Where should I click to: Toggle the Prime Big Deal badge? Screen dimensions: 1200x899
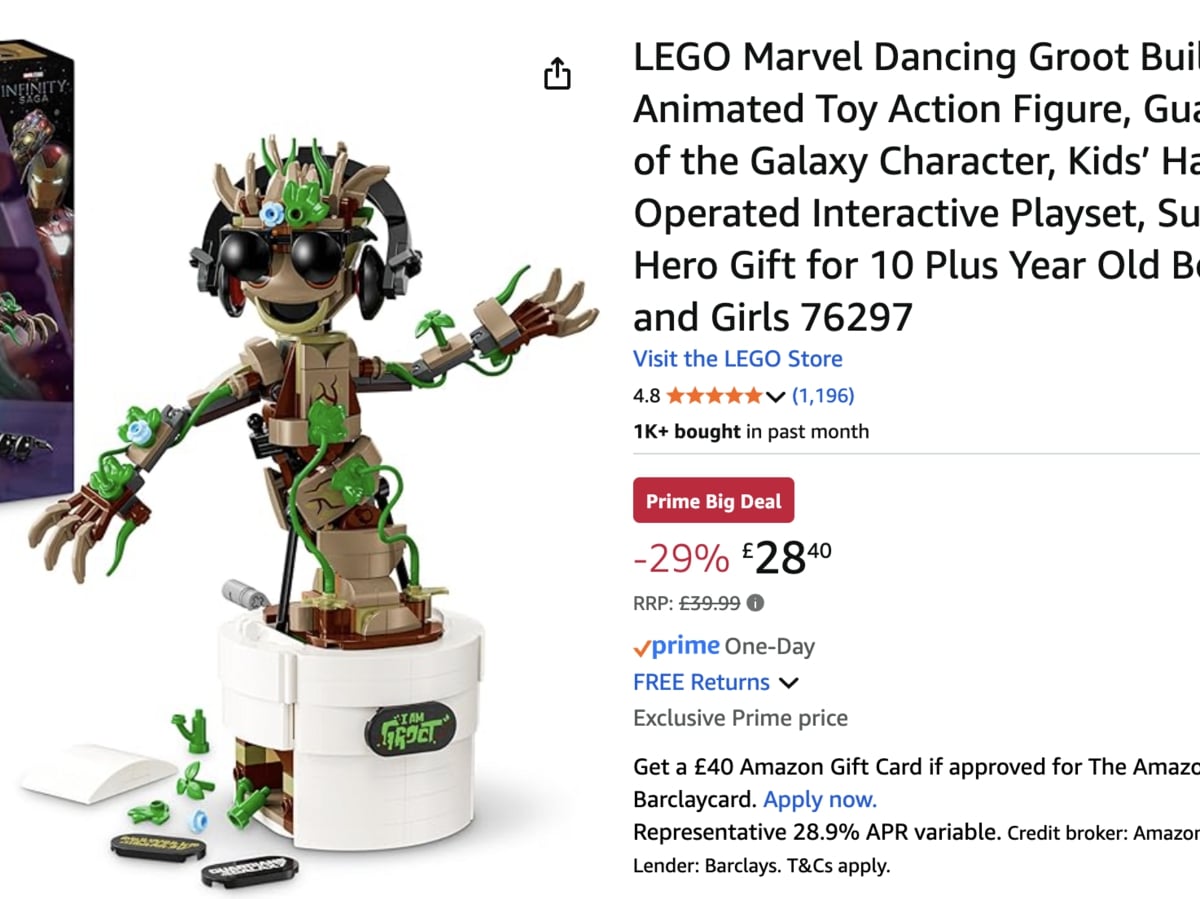click(x=713, y=500)
